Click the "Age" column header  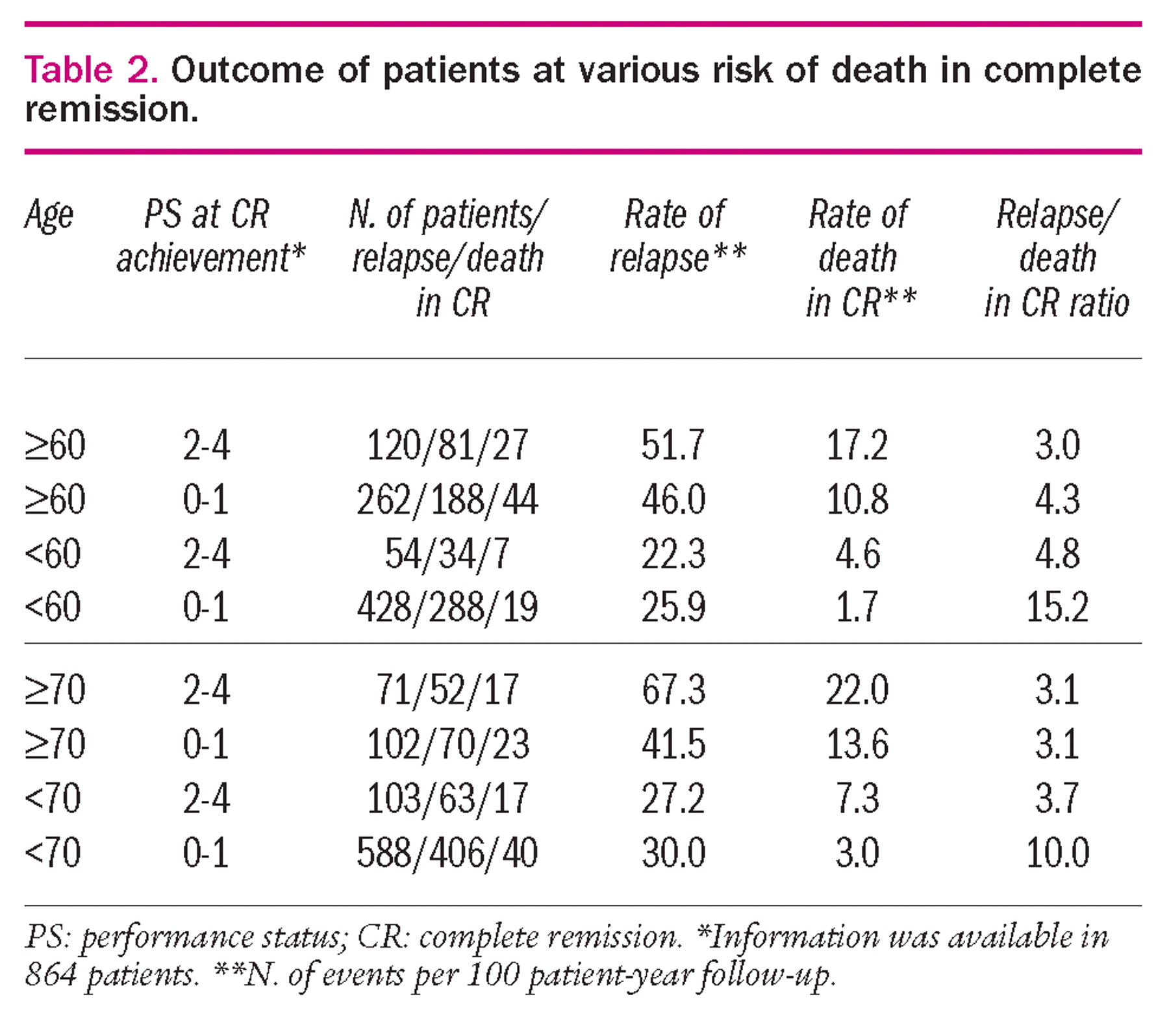49,214
